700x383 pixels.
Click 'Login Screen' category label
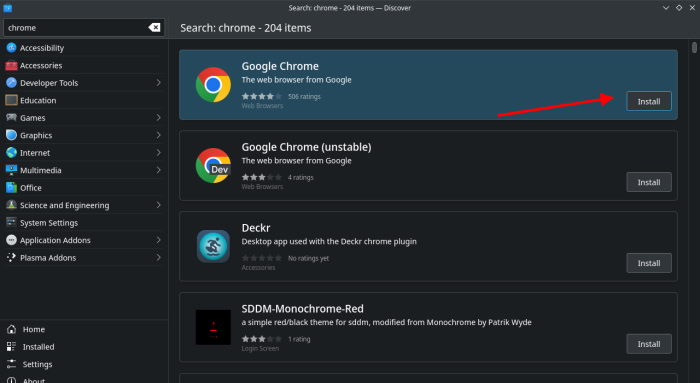pos(260,348)
